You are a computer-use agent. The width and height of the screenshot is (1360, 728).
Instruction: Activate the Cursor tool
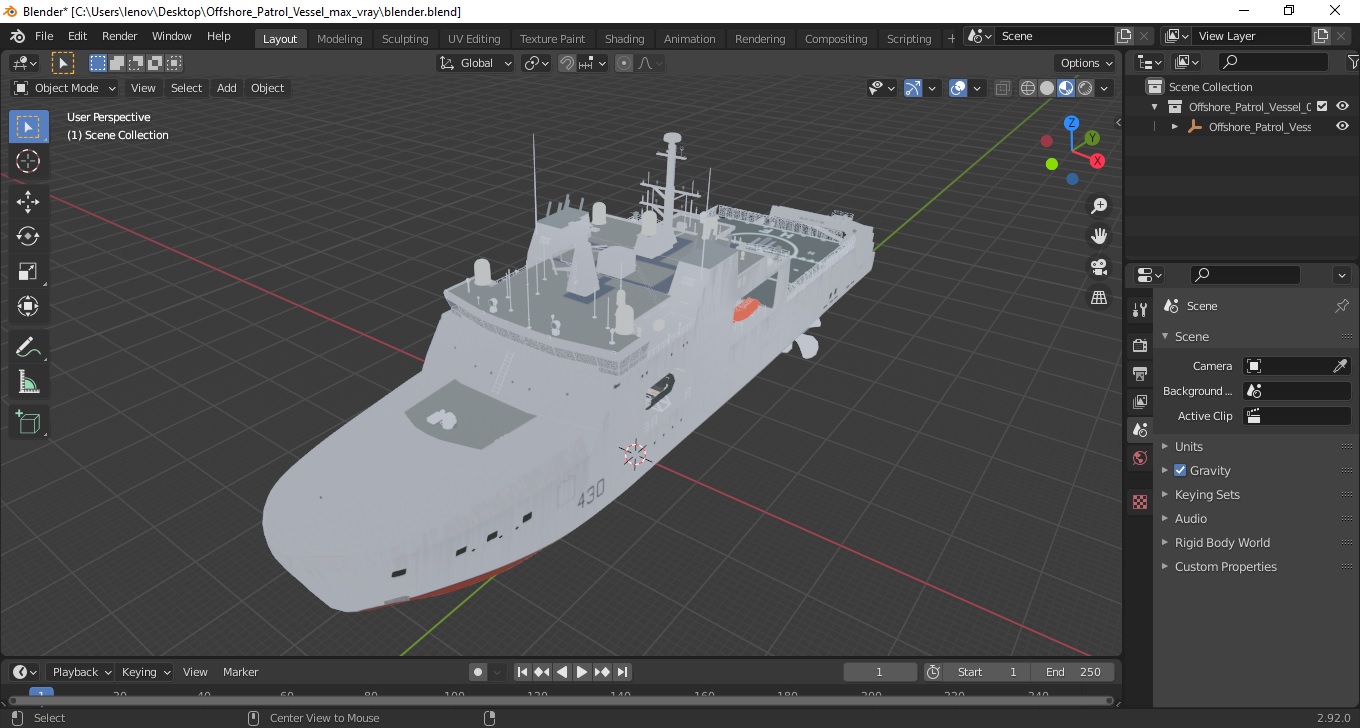click(28, 161)
